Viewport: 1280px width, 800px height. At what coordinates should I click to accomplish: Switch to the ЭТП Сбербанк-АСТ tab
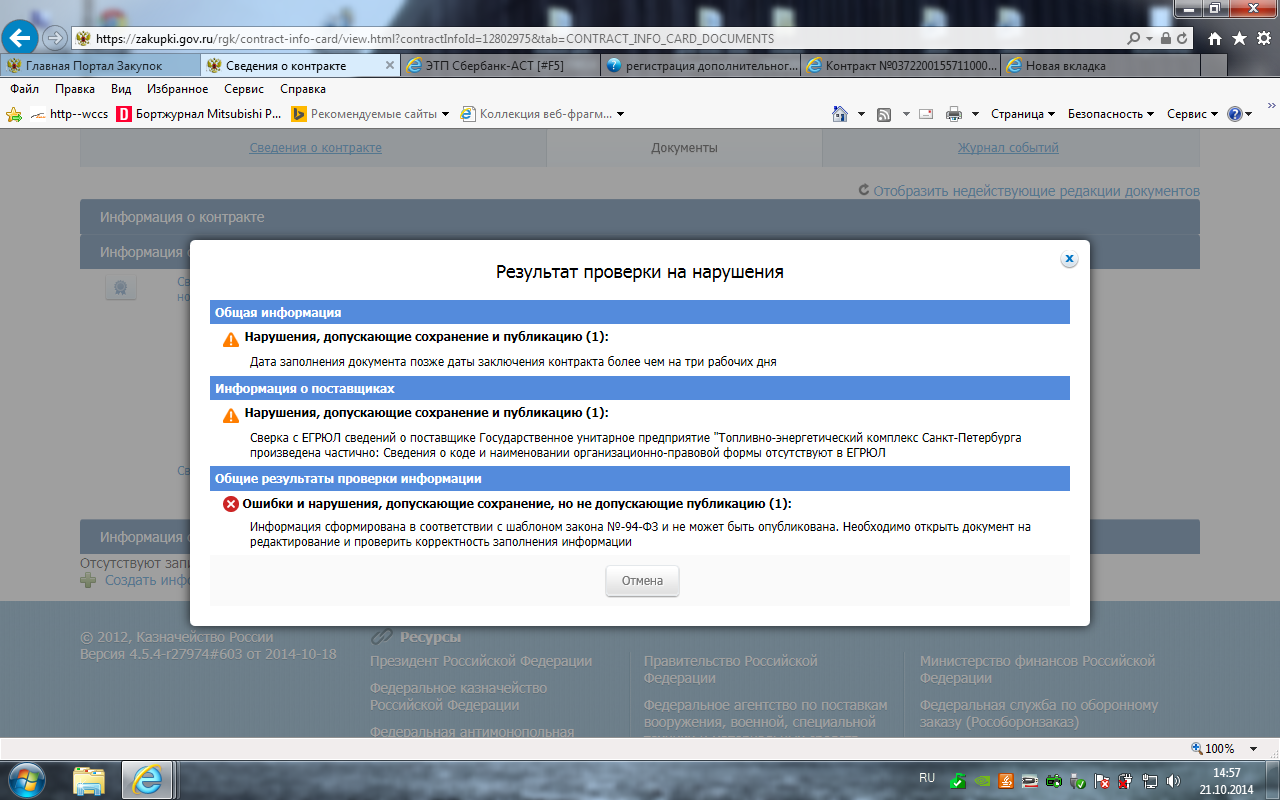500,66
